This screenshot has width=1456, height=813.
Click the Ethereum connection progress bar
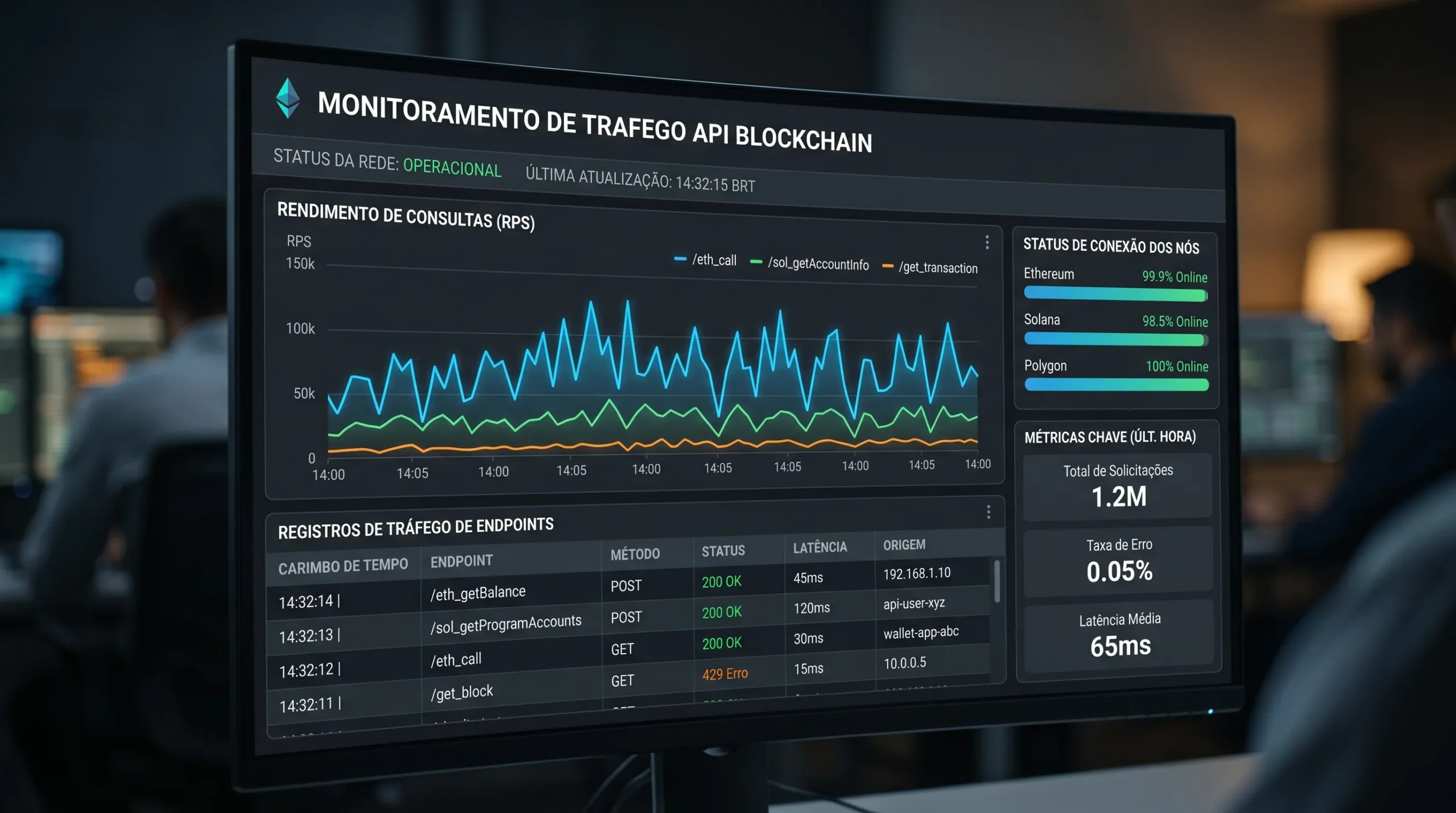1116,294
